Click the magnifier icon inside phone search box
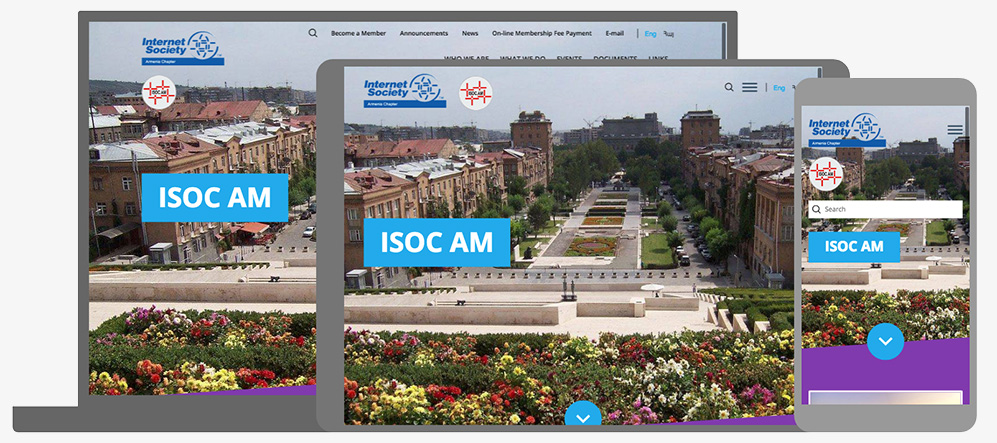This screenshot has width=997, height=443. click(816, 209)
